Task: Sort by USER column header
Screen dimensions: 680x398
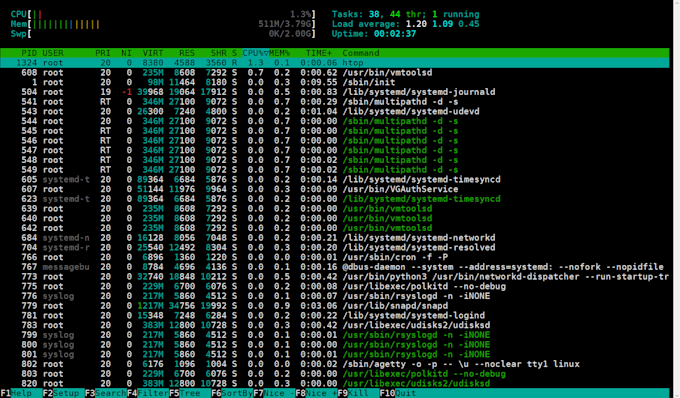Action: pyautogui.click(x=53, y=53)
